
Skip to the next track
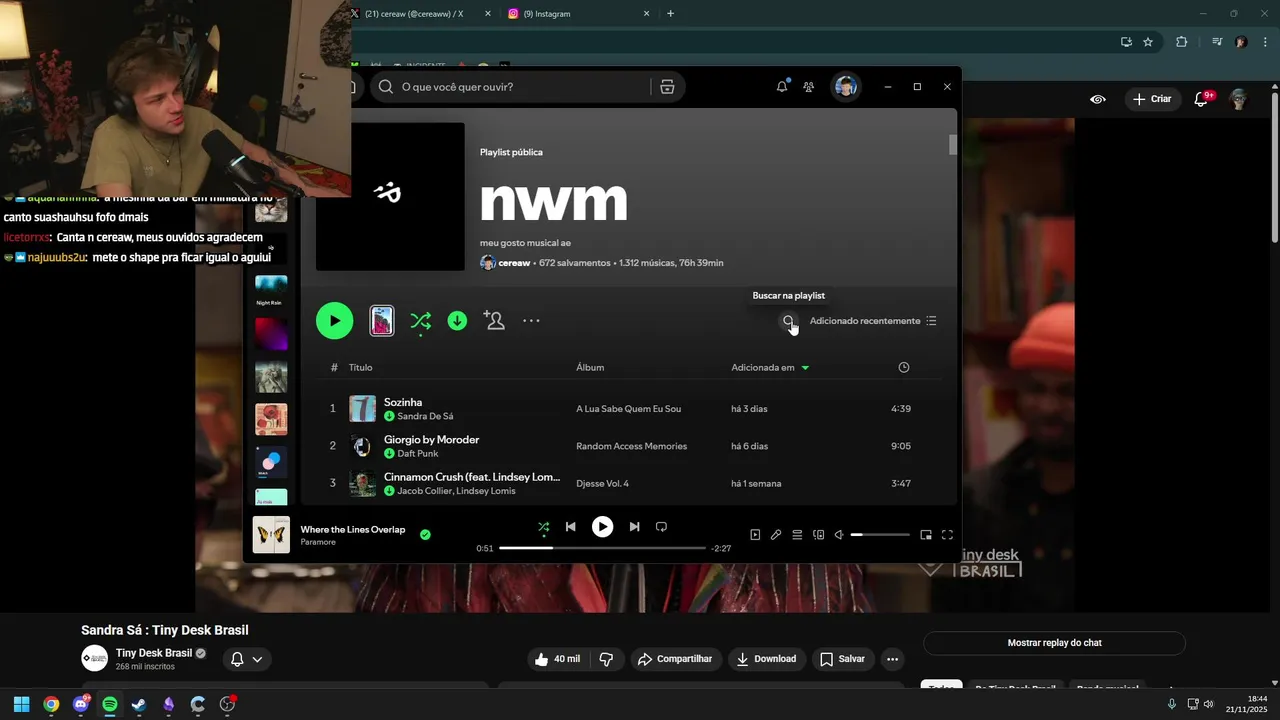[634, 527]
